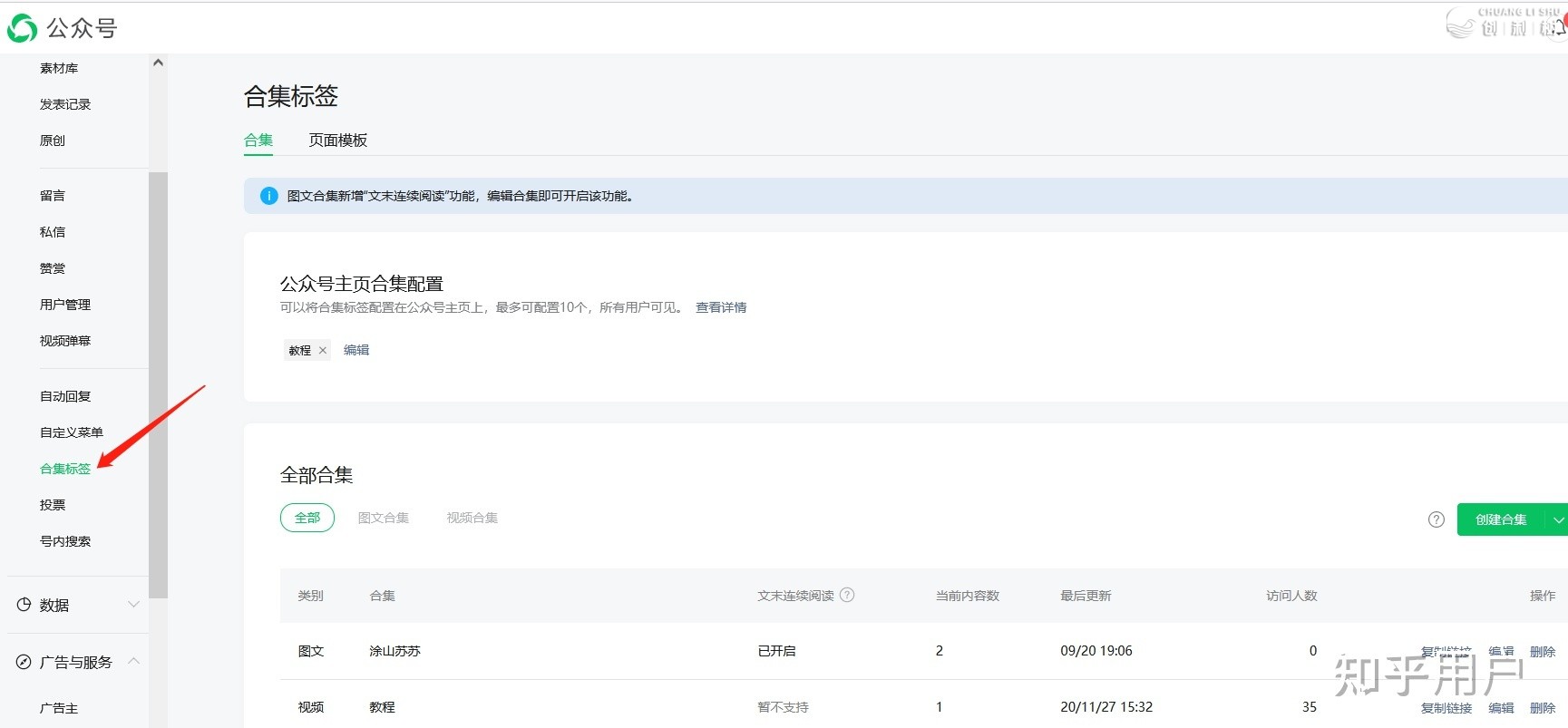Click the 数据 pie chart icon in sidebar

[x=24, y=605]
